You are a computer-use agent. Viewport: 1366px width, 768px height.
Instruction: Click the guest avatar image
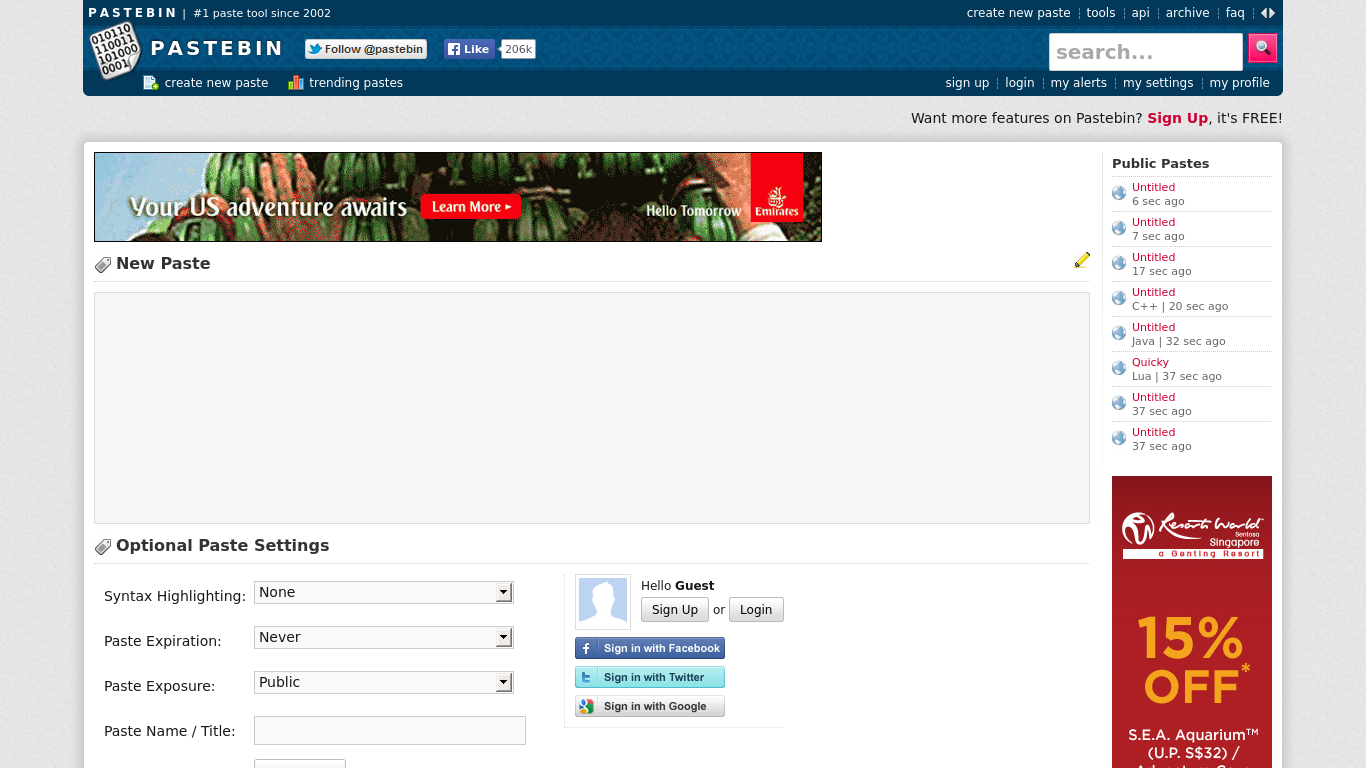pos(603,602)
